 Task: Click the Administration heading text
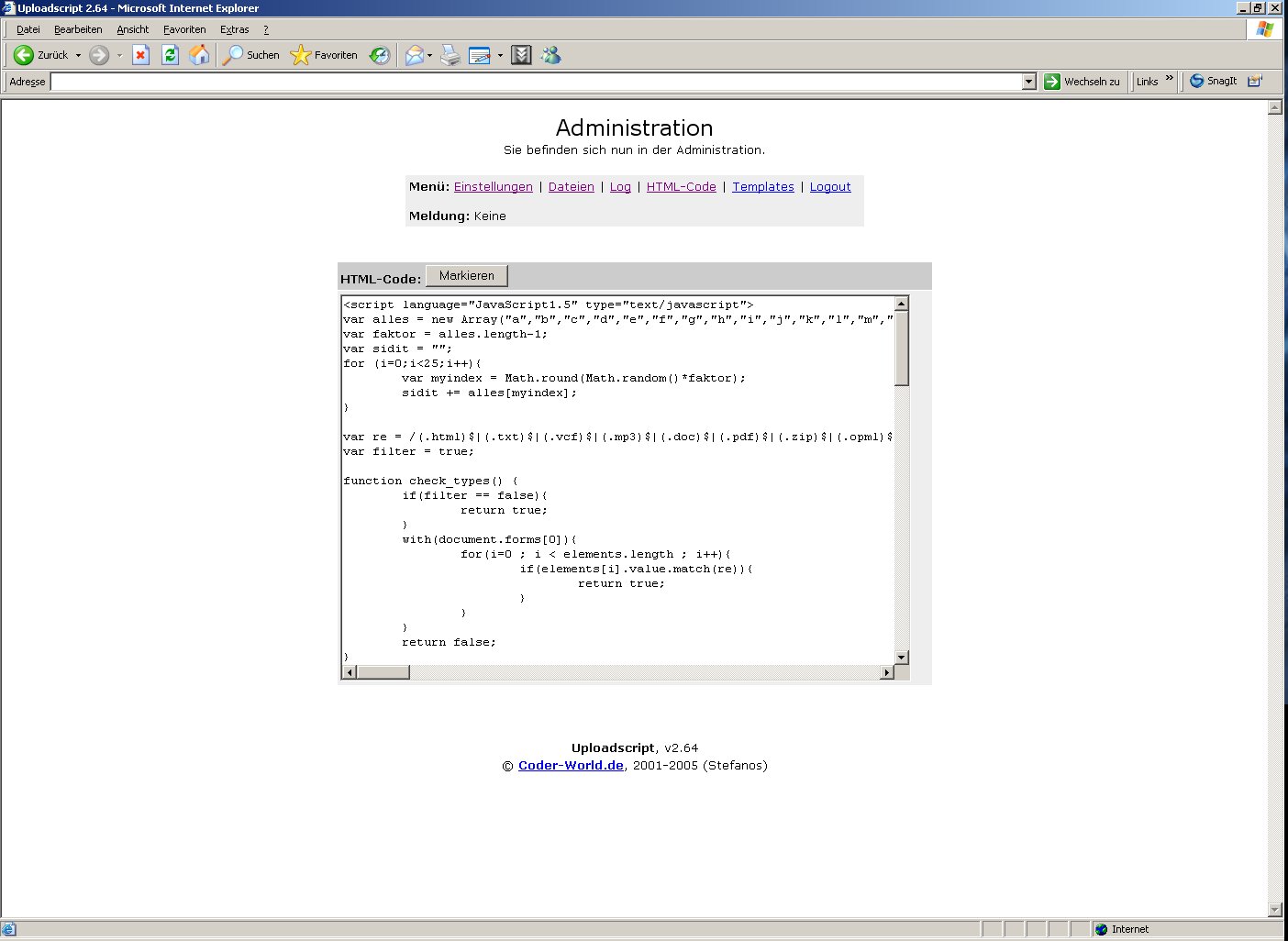[x=634, y=127]
